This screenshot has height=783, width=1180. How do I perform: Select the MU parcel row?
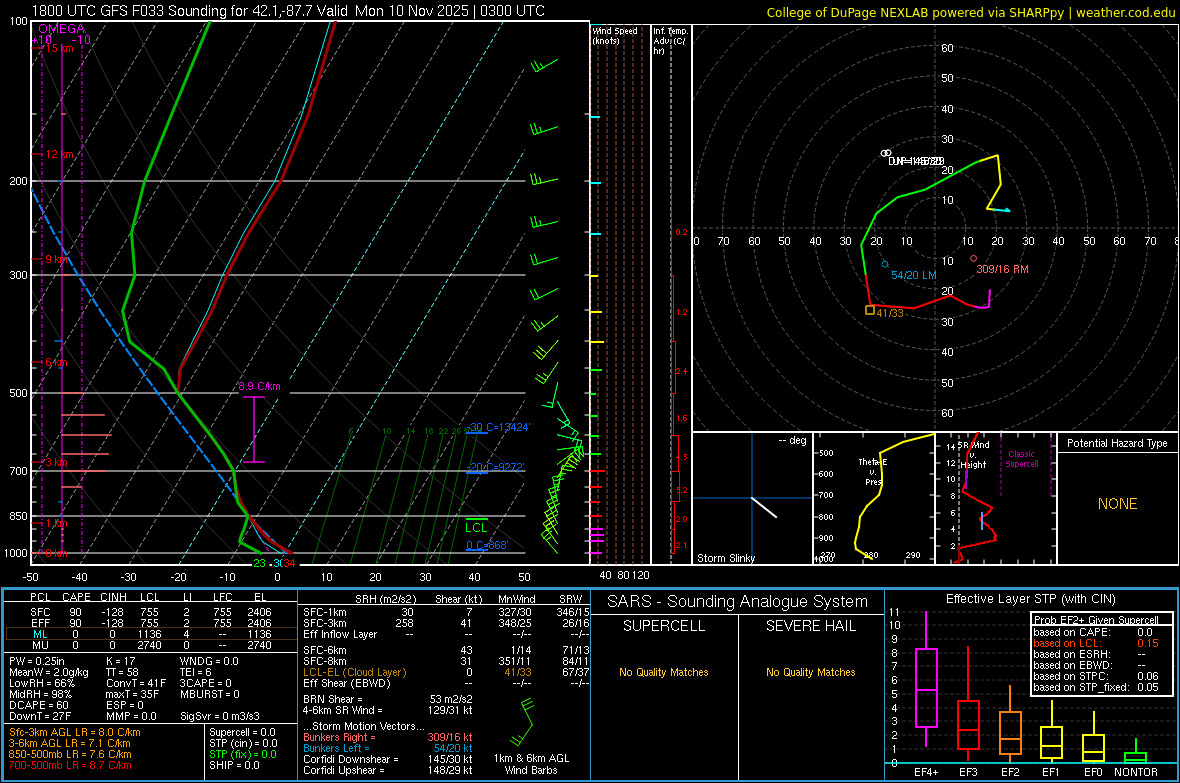[x=151, y=645]
